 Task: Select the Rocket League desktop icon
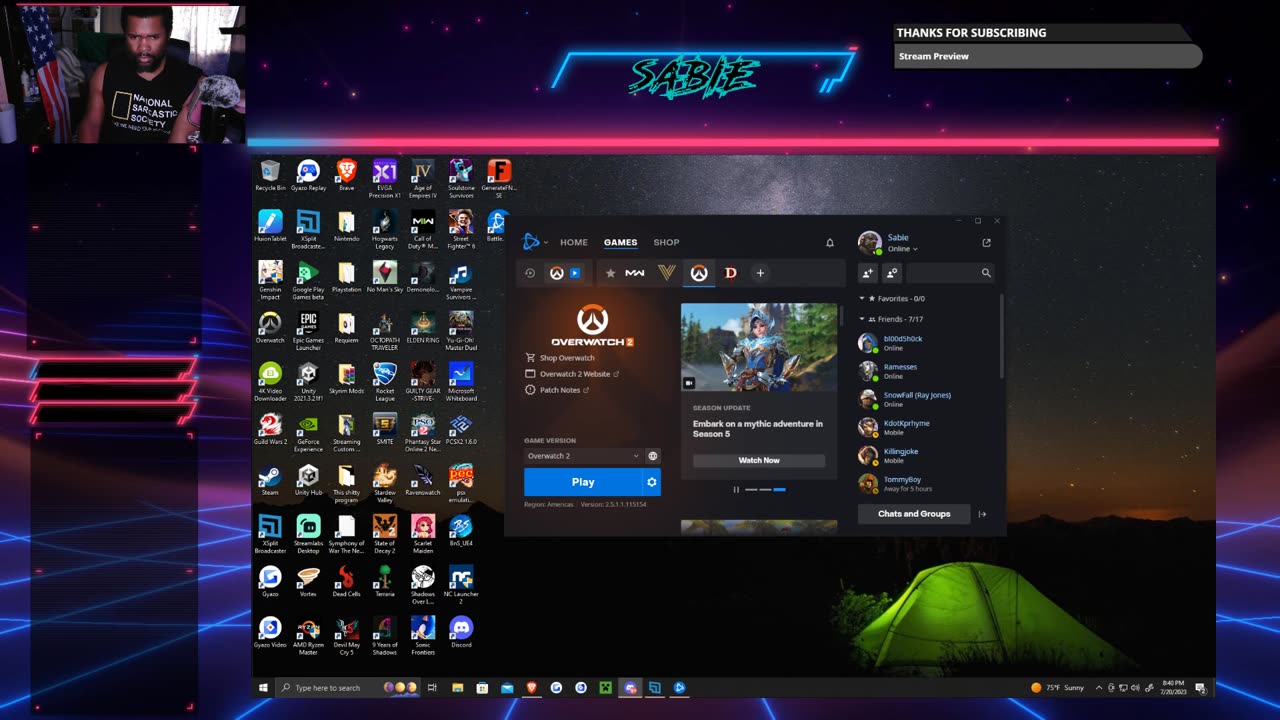tap(384, 382)
